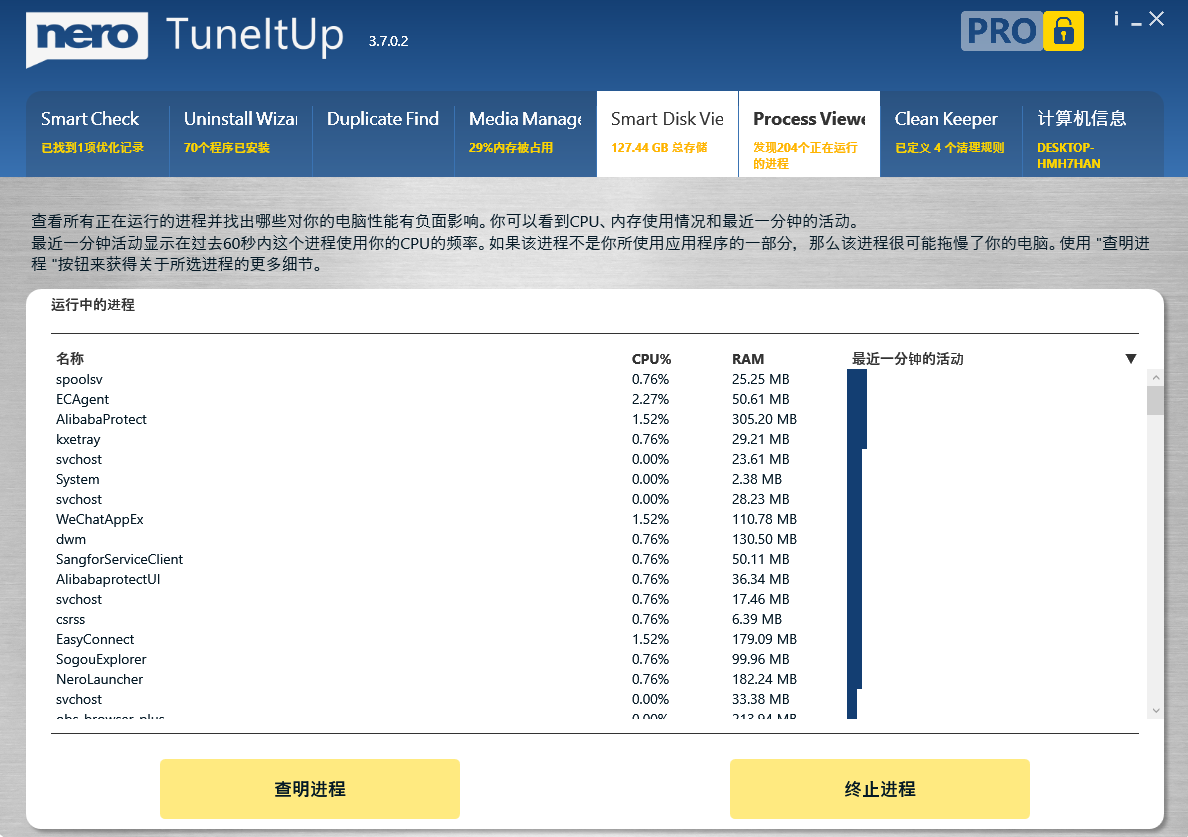The height and width of the screenshot is (837, 1188).
Task: Click the 179.09 MB RAM value
Action: pyautogui.click(x=764, y=639)
